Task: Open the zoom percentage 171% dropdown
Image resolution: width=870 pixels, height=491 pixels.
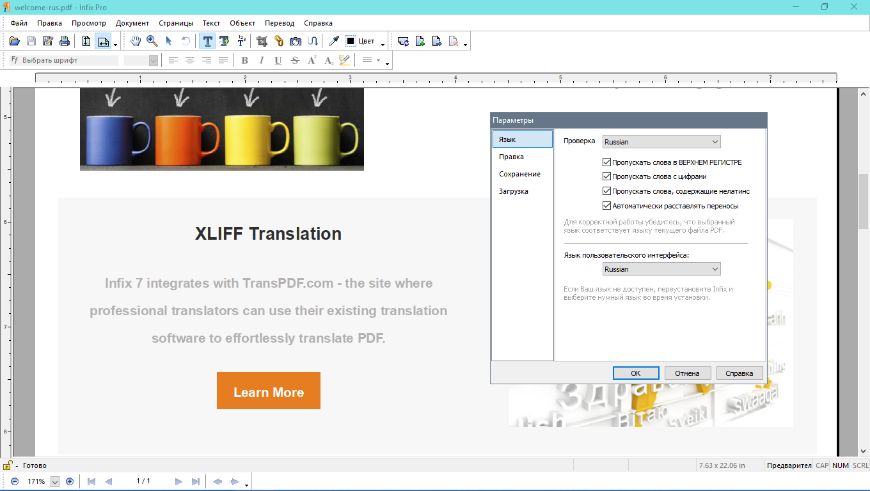Action: tap(54, 481)
